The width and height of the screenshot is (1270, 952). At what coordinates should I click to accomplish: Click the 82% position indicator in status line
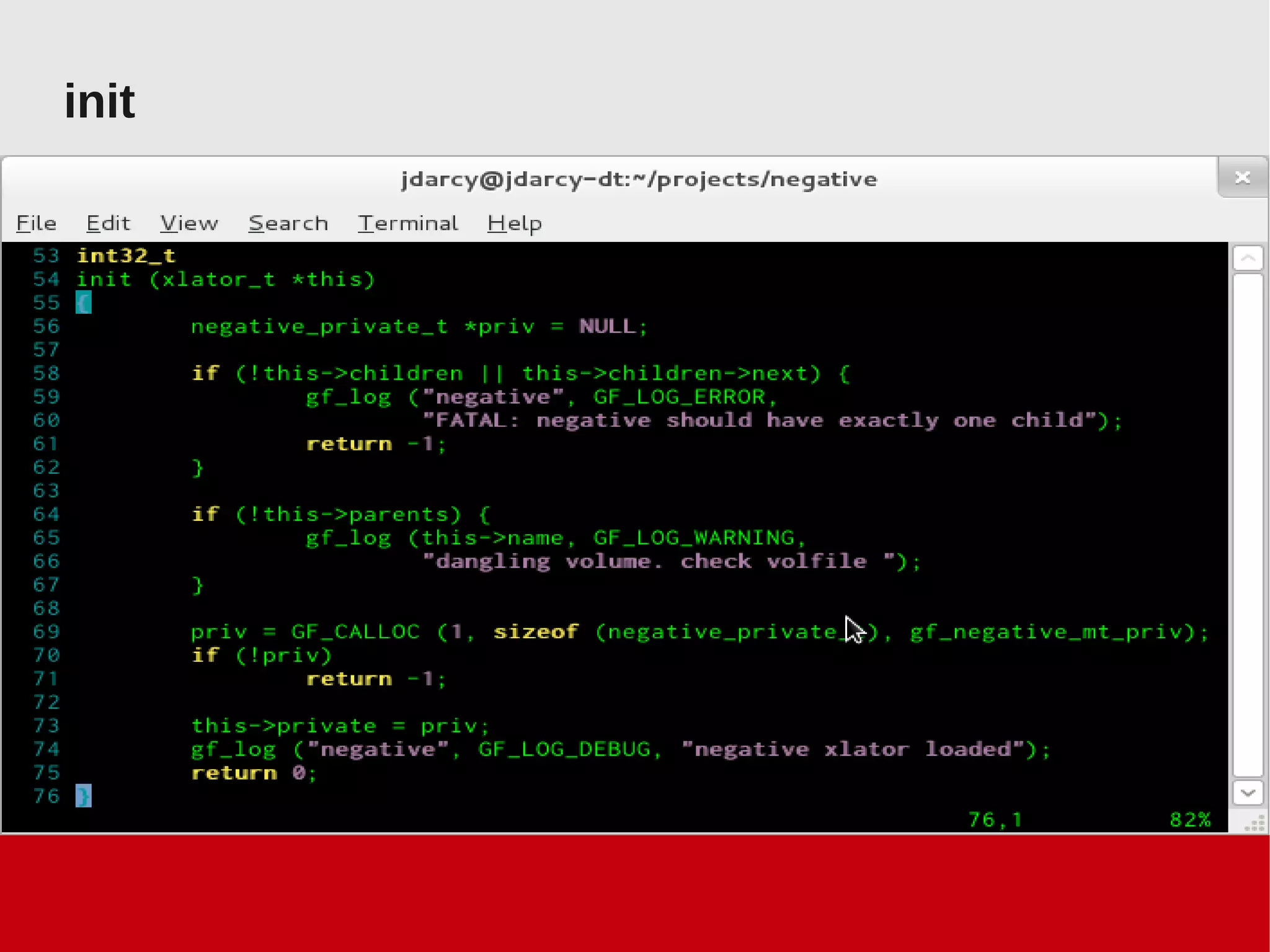tap(1189, 820)
